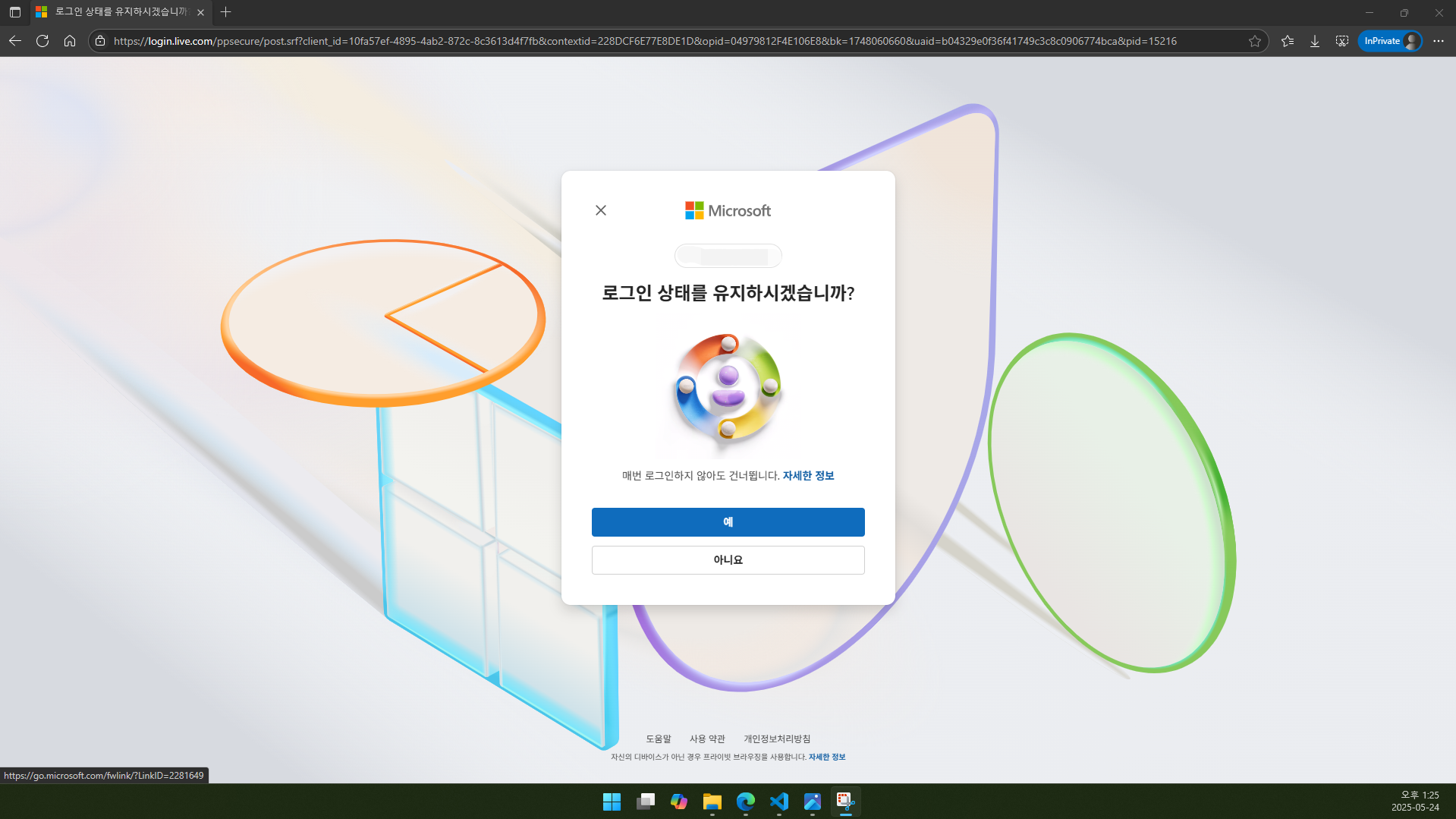
Task: Open the 사용 약관 footer link
Action: tap(707, 739)
